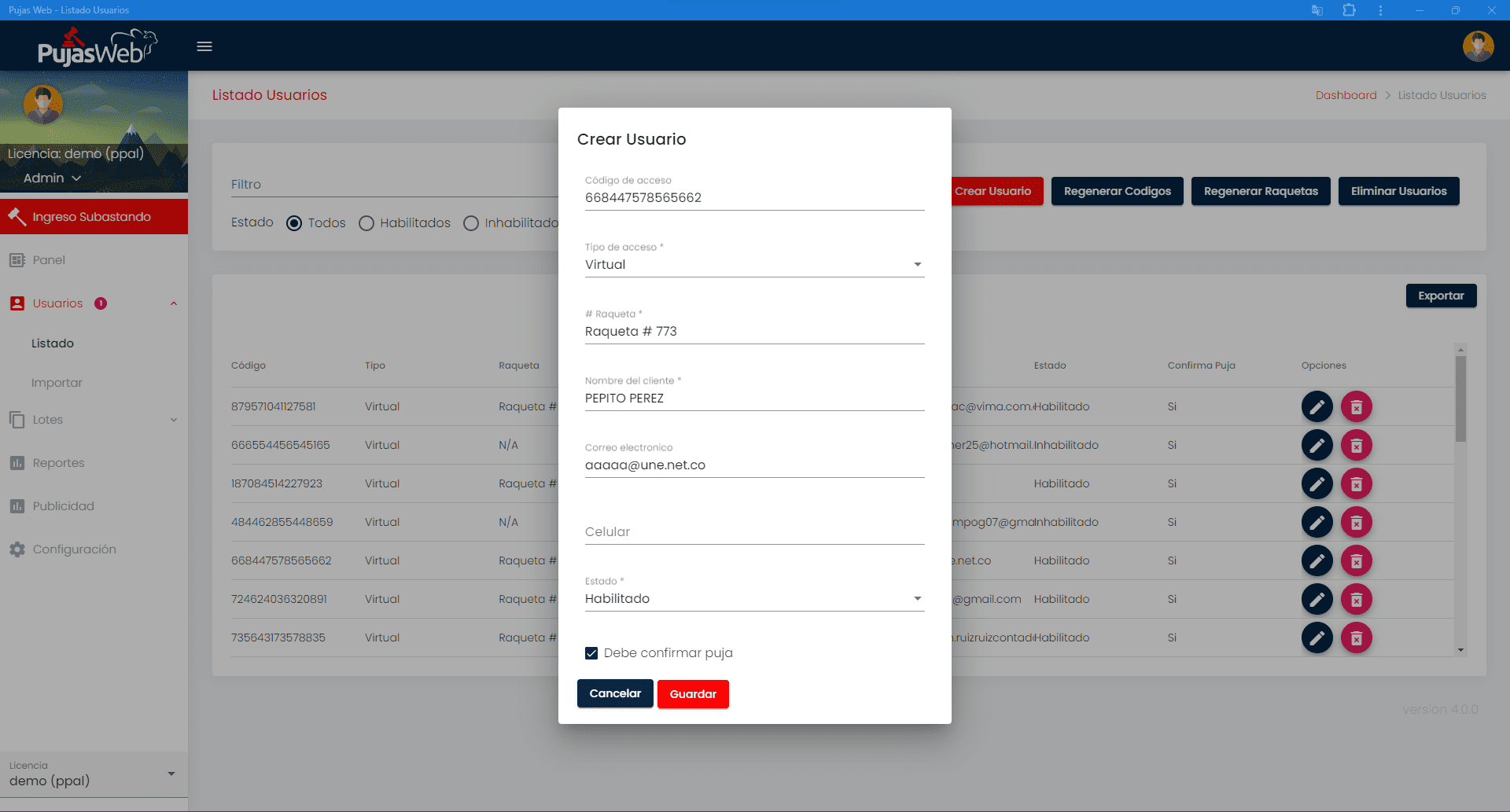Screen dimensions: 1510x812
Task: Click the hamburger menu icon in header
Action: tap(204, 46)
